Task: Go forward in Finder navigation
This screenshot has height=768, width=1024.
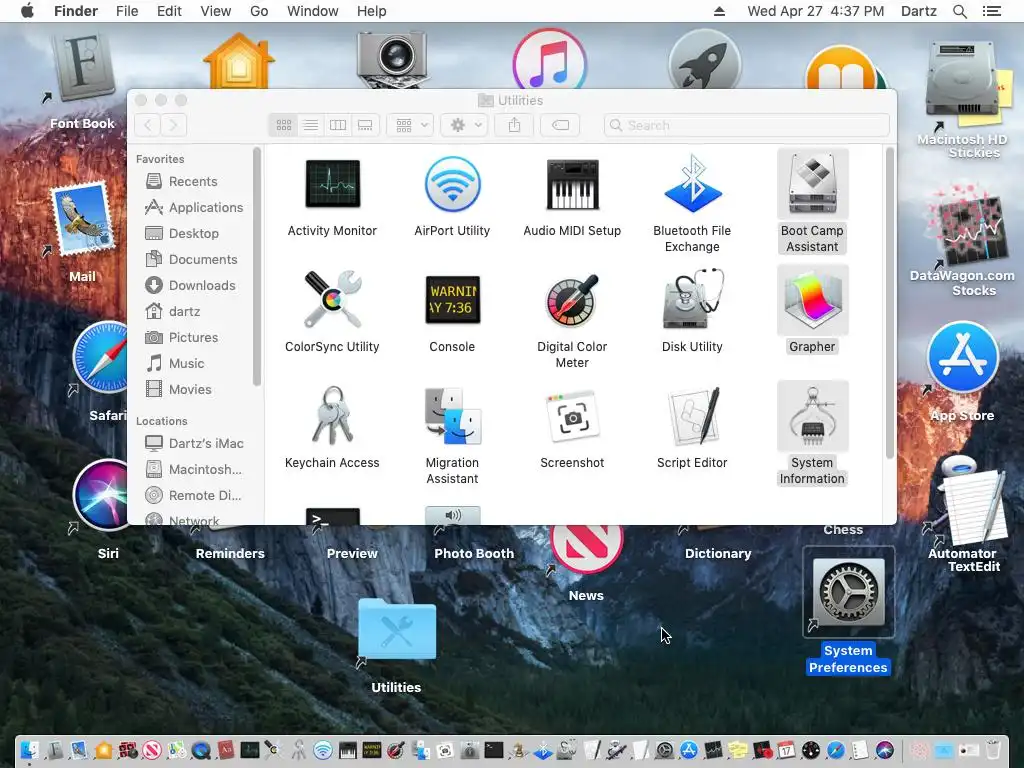Action: pyautogui.click(x=174, y=125)
